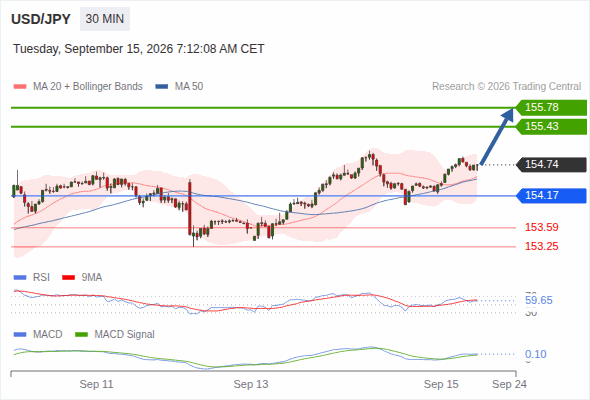Click the Sep 15 date marker
The height and width of the screenshot is (400, 590).
tap(441, 384)
